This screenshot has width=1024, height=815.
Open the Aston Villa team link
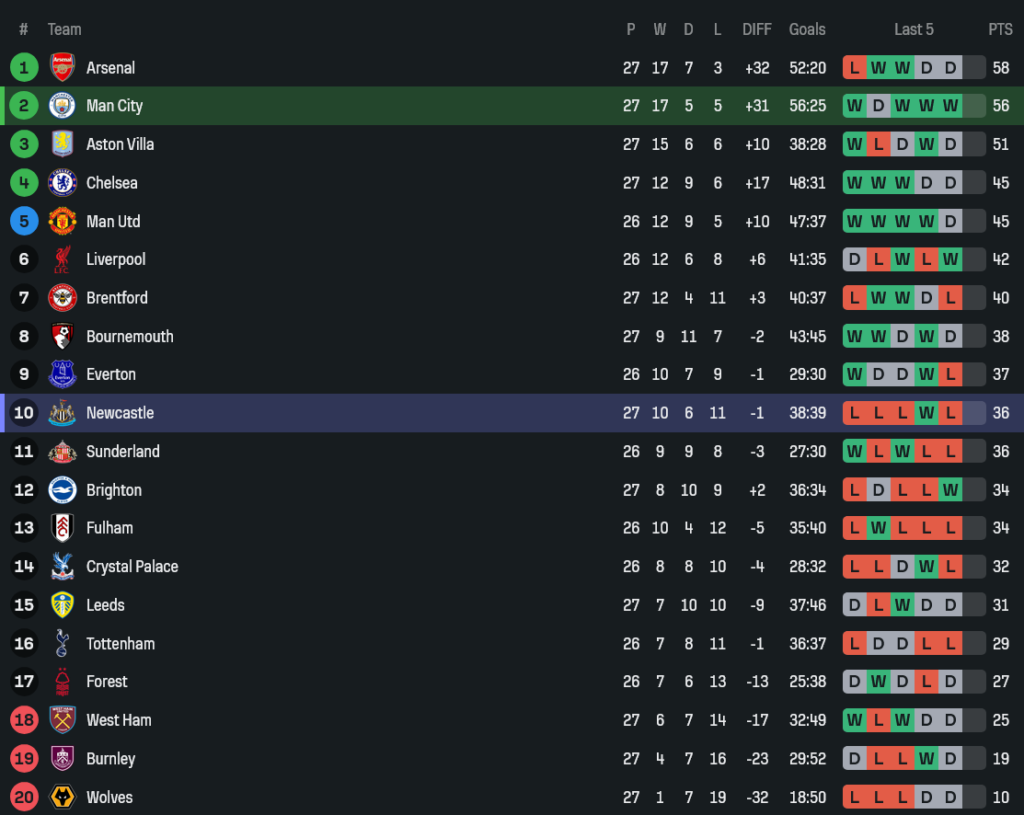pyautogui.click(x=120, y=144)
